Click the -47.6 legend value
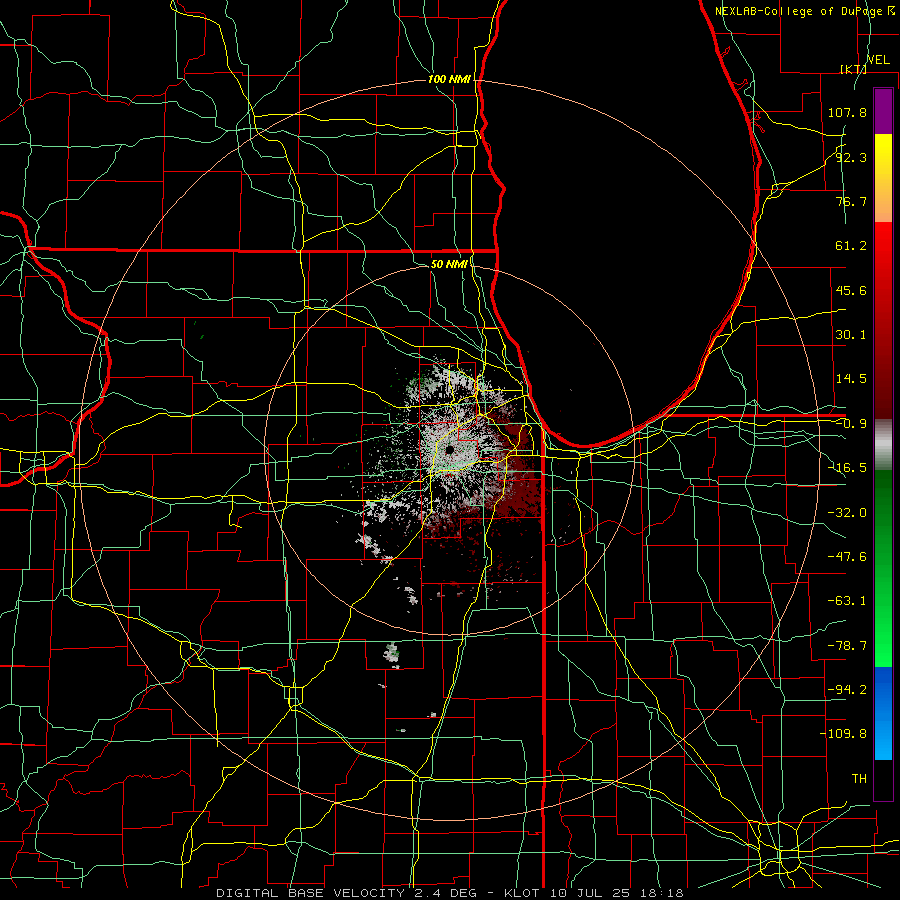900x900 pixels. pyautogui.click(x=847, y=557)
